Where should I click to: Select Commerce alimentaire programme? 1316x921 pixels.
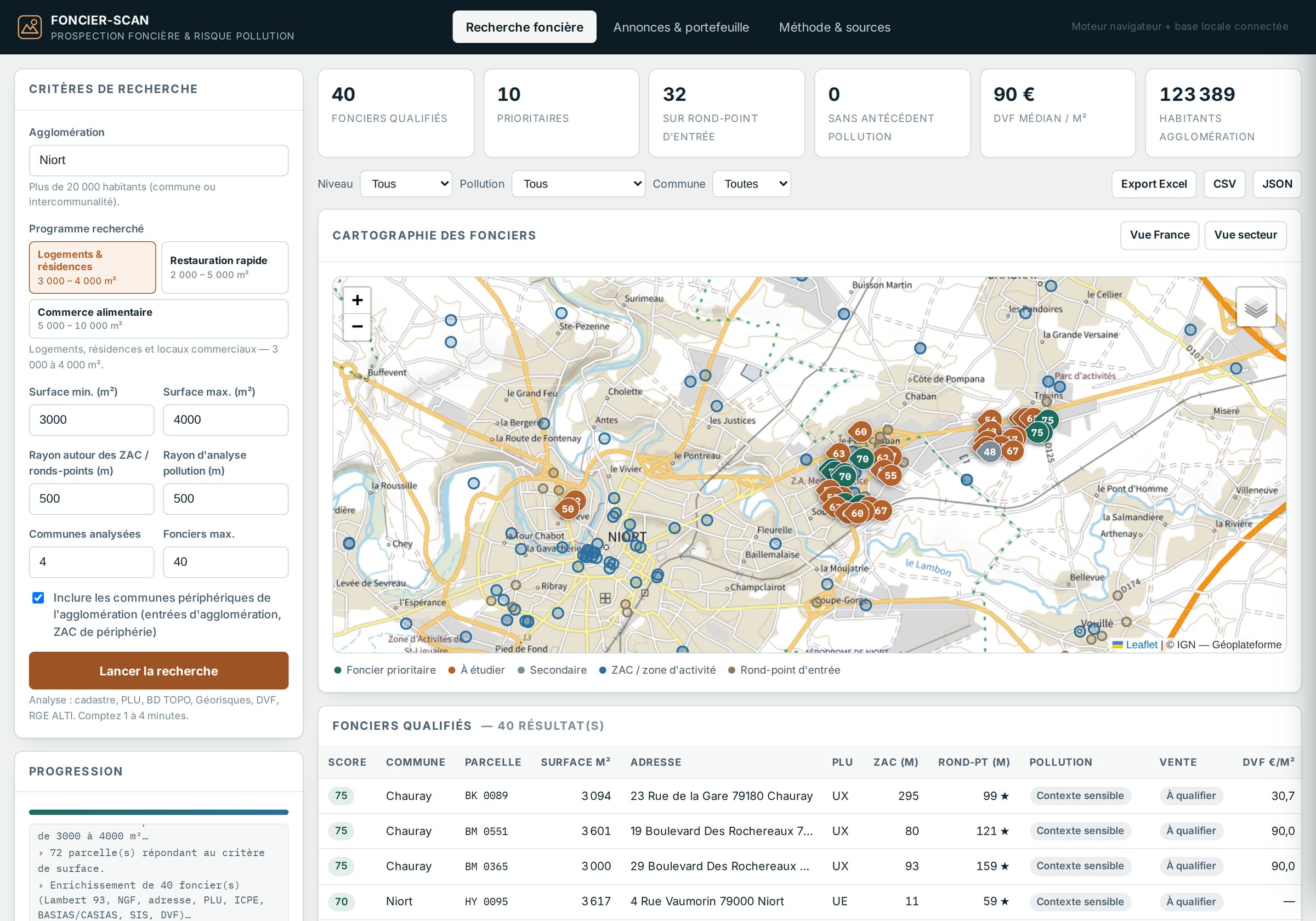pyautogui.click(x=159, y=319)
